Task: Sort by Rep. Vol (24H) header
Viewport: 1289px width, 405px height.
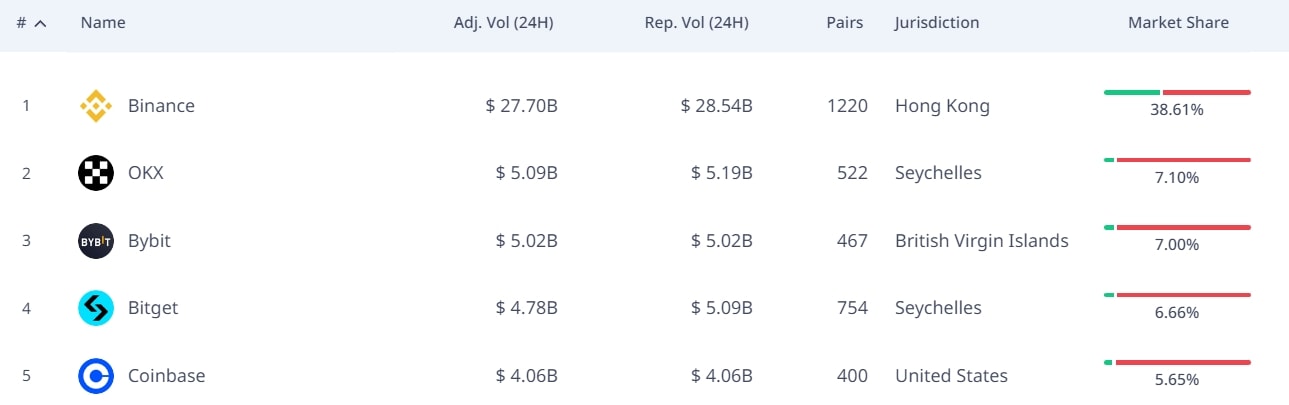Action: (x=696, y=23)
